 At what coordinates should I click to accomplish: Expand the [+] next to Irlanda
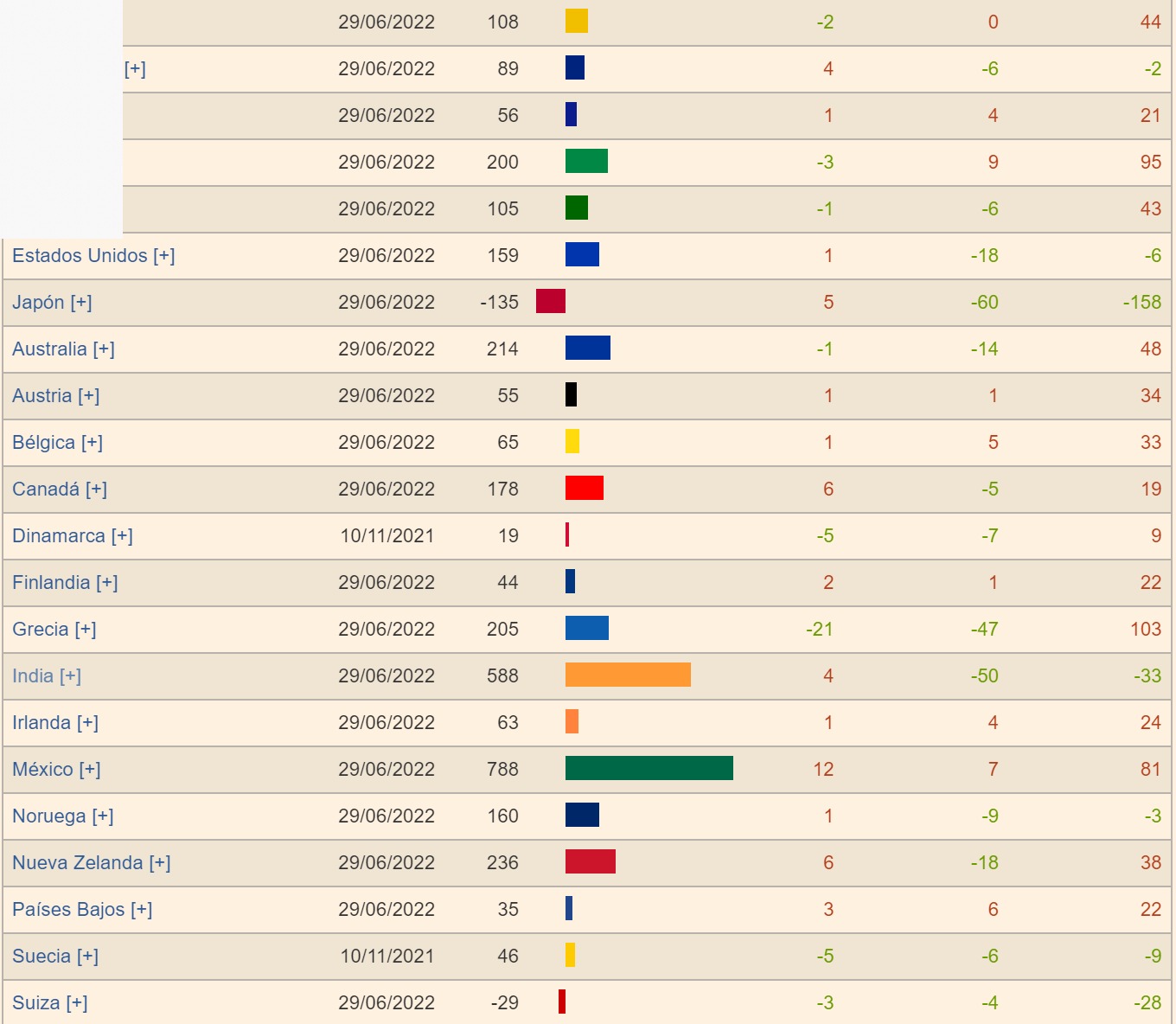tap(87, 723)
